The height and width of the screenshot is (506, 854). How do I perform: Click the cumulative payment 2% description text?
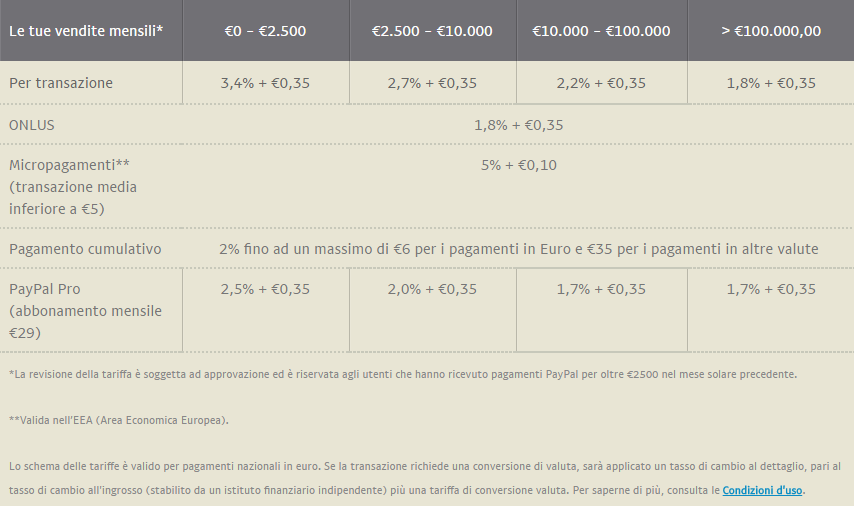(518, 249)
